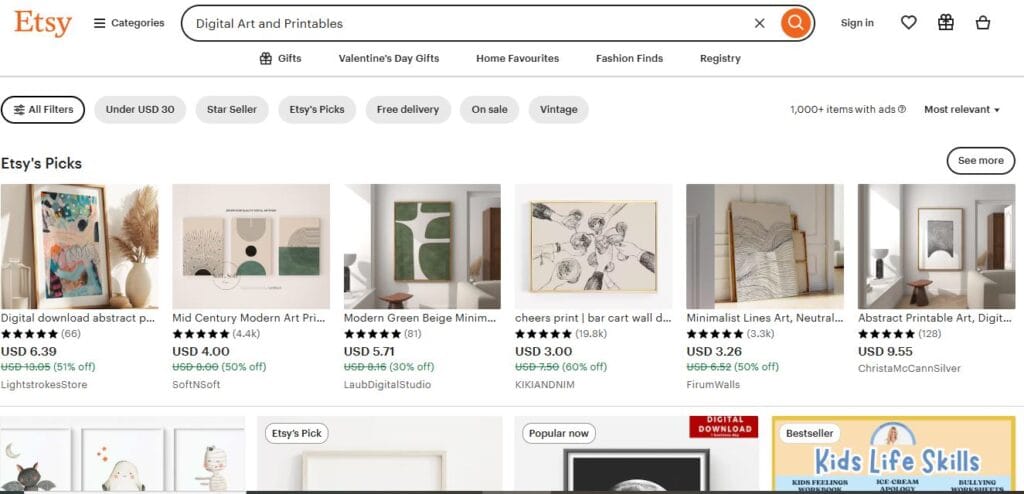Click the help icon beside items with ads
Image resolution: width=1024 pixels, height=494 pixels.
coord(902,110)
